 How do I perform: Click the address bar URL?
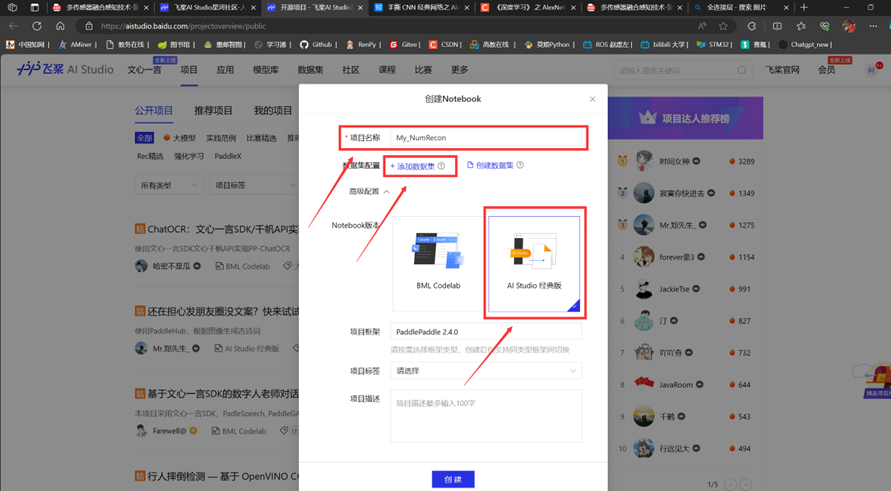[x=184, y=26]
